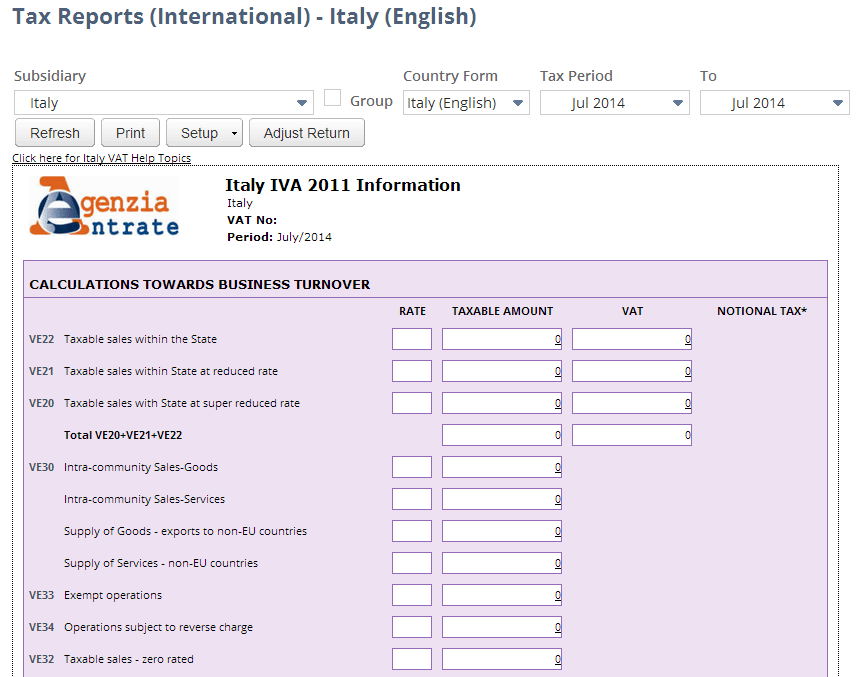Click VE33 Exempt operations rate field
Screen dimensions: 861x677
(412, 595)
